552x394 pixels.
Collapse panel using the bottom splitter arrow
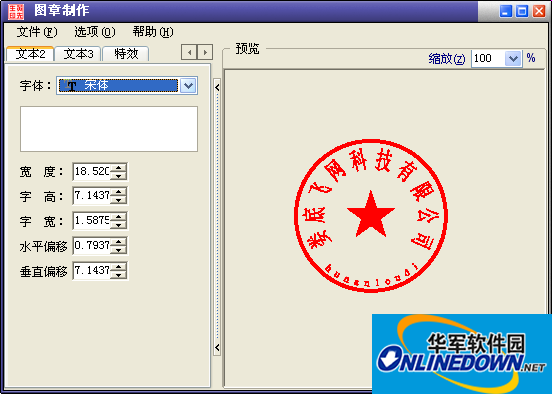pos(217,348)
